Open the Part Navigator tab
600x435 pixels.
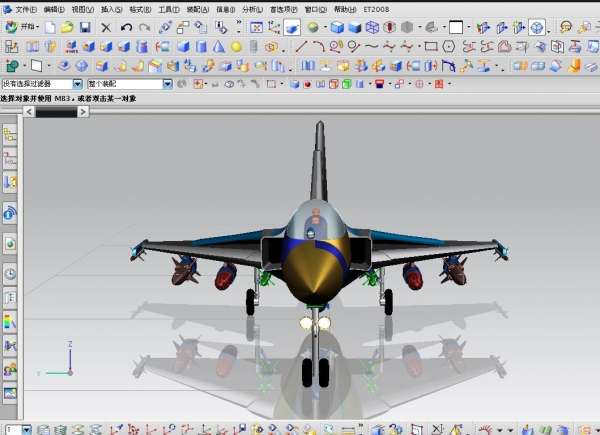(x=10, y=183)
